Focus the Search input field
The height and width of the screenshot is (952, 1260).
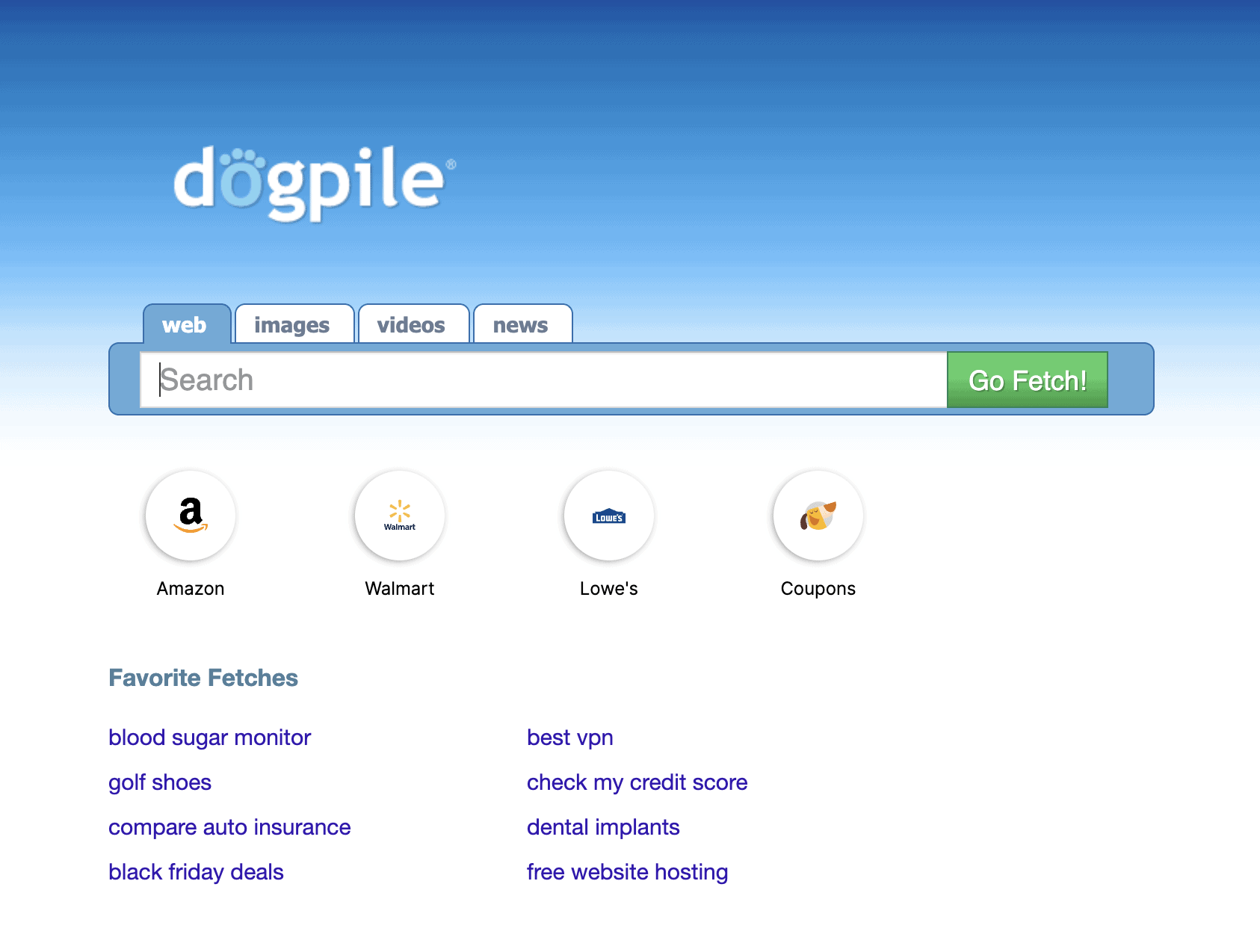(x=543, y=380)
